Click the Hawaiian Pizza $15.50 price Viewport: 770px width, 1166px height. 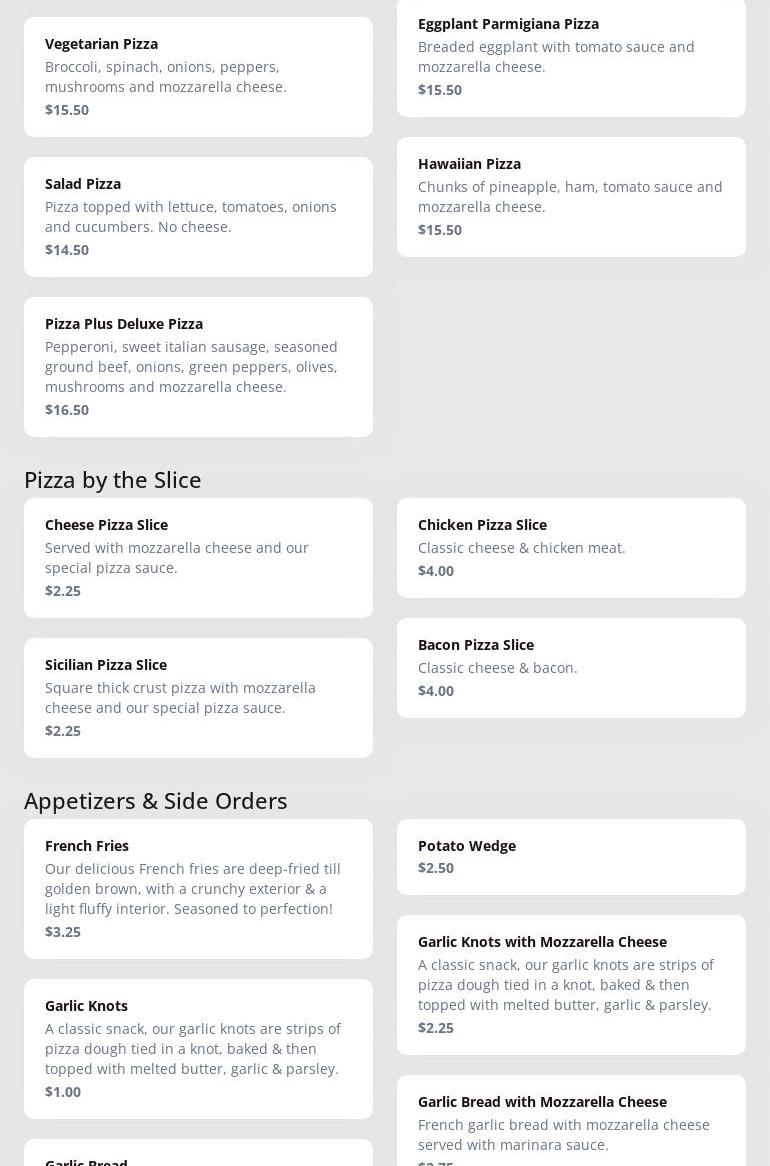(440, 230)
